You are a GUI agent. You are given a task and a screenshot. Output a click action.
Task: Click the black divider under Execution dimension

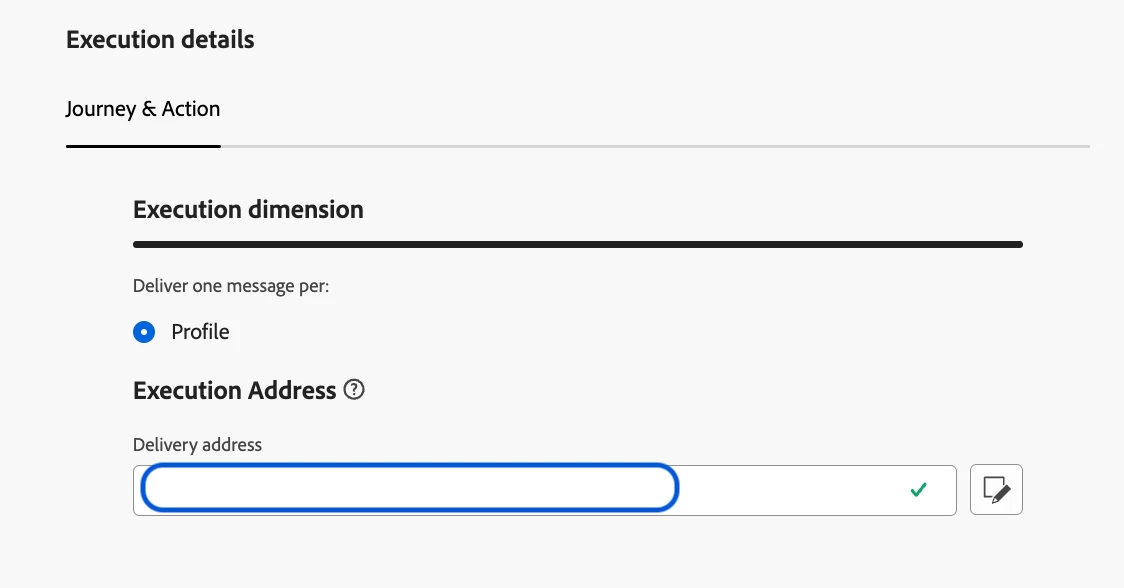coord(578,245)
